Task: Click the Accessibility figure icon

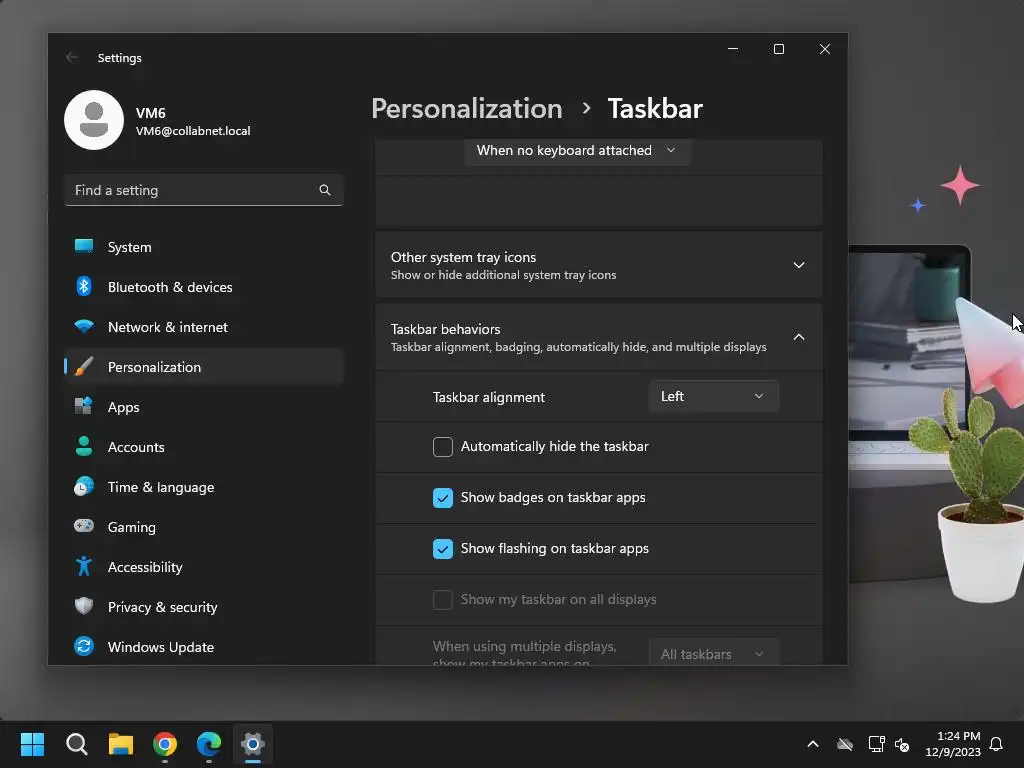Action: (84, 566)
